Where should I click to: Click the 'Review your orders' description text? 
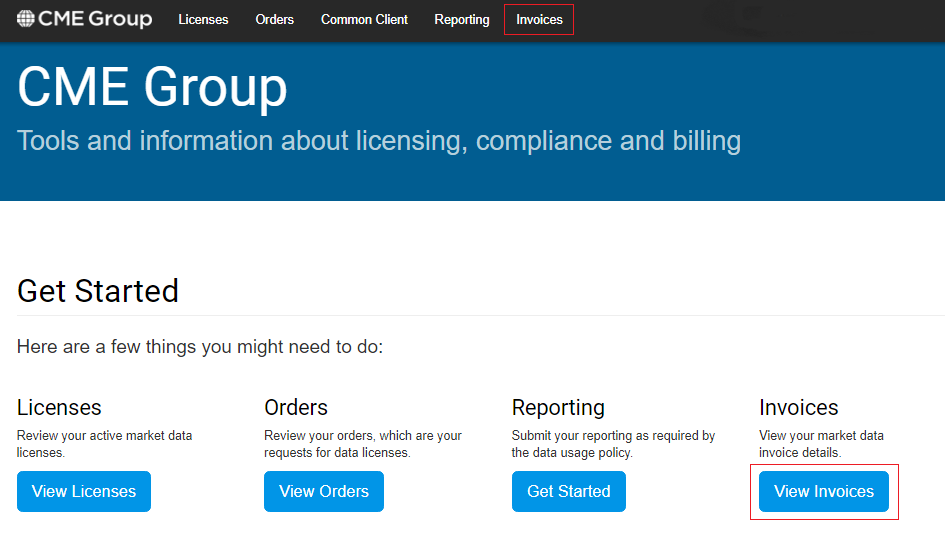[362, 444]
